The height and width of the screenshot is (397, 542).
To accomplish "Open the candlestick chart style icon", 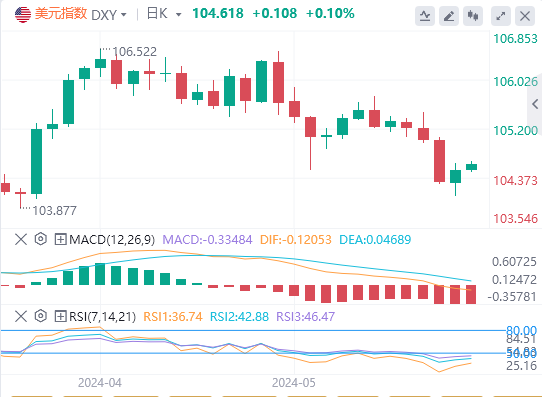I will coord(473,16).
